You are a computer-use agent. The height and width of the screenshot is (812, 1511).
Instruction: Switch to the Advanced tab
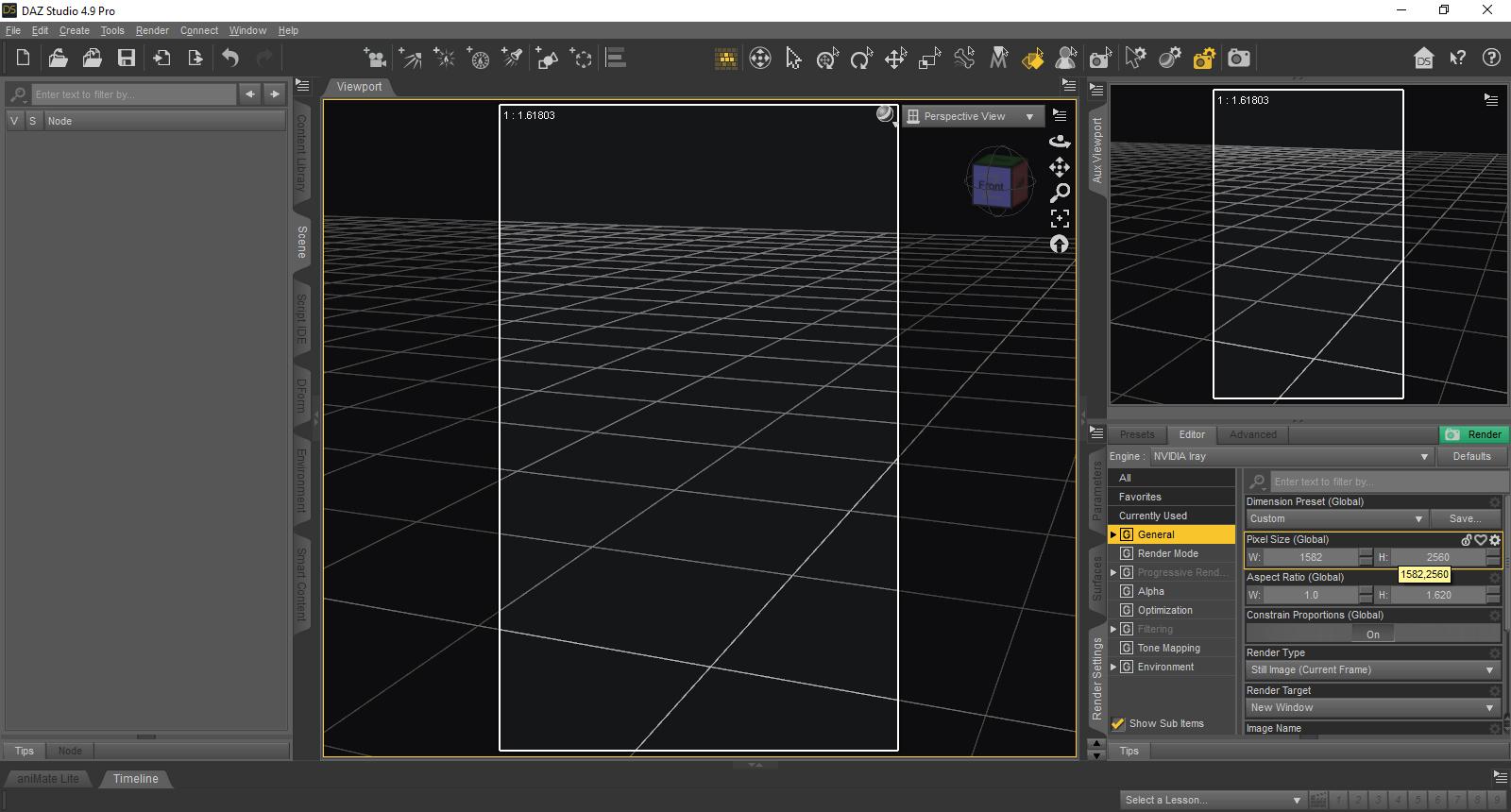(1252, 435)
